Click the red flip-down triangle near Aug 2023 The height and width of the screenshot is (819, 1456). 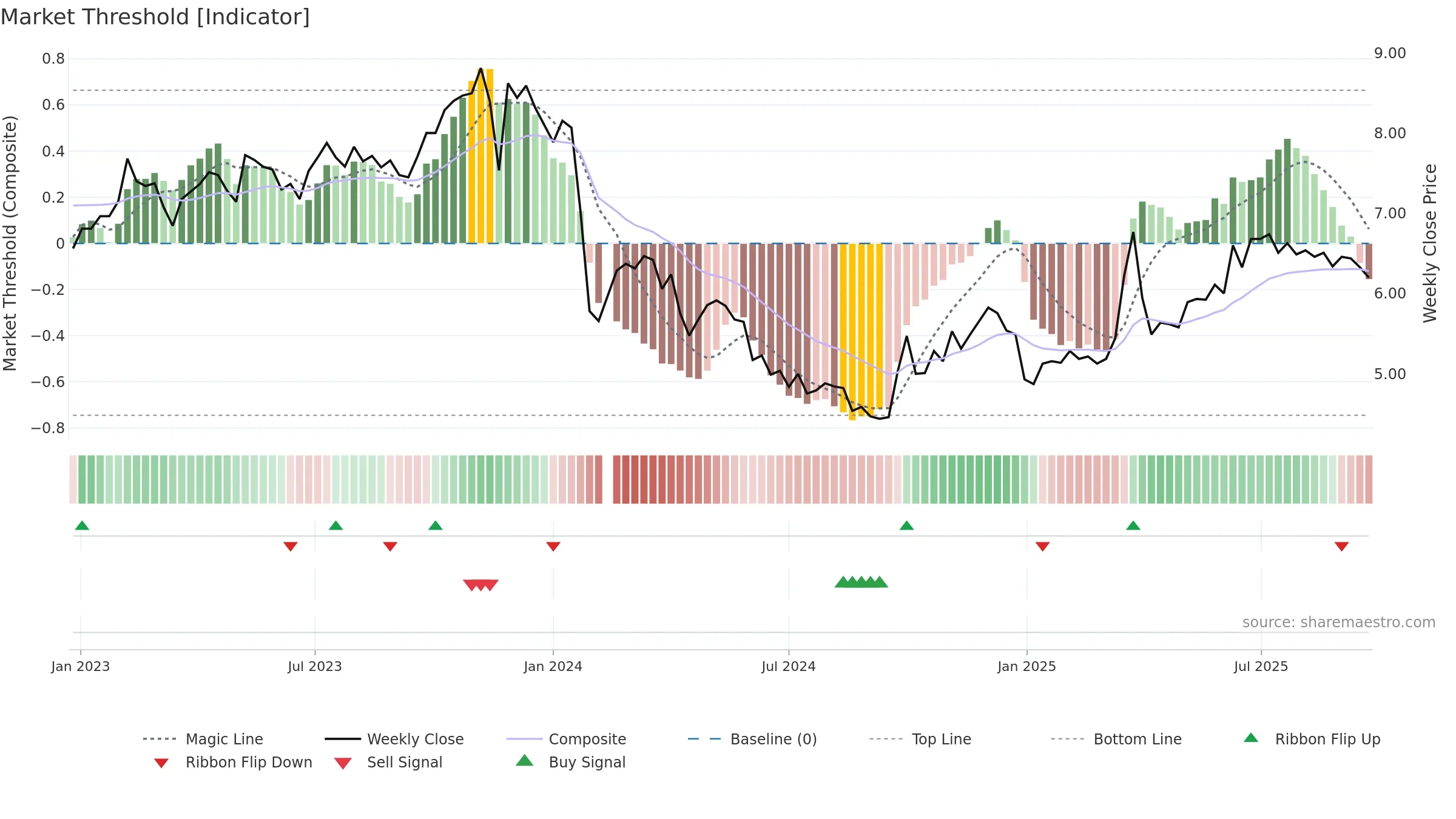pos(390,547)
